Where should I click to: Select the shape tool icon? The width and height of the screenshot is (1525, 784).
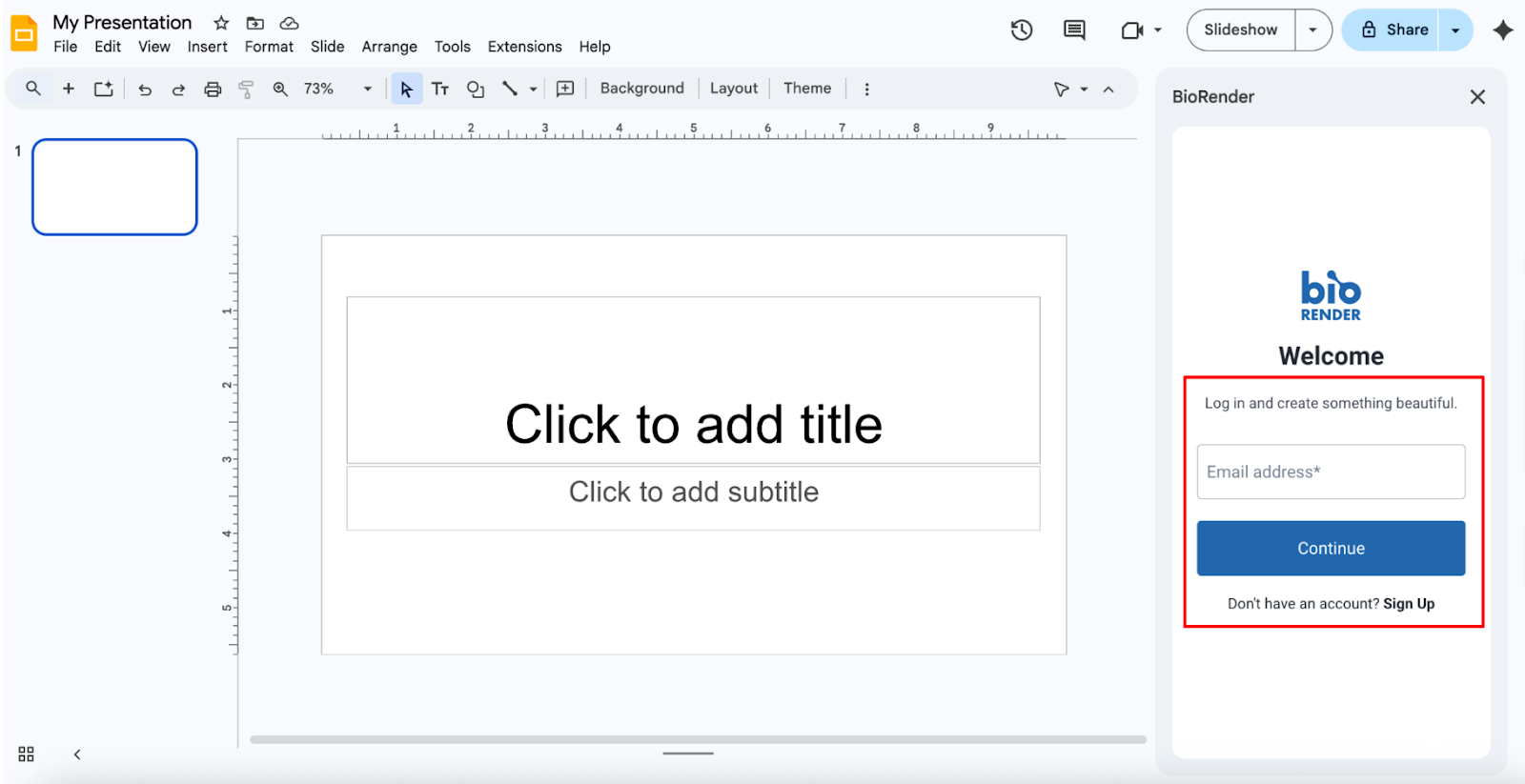click(475, 90)
